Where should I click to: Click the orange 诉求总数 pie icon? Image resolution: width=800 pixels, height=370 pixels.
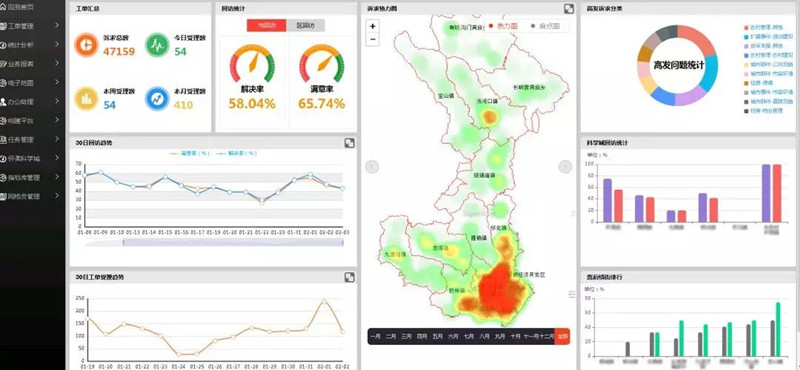click(x=86, y=44)
